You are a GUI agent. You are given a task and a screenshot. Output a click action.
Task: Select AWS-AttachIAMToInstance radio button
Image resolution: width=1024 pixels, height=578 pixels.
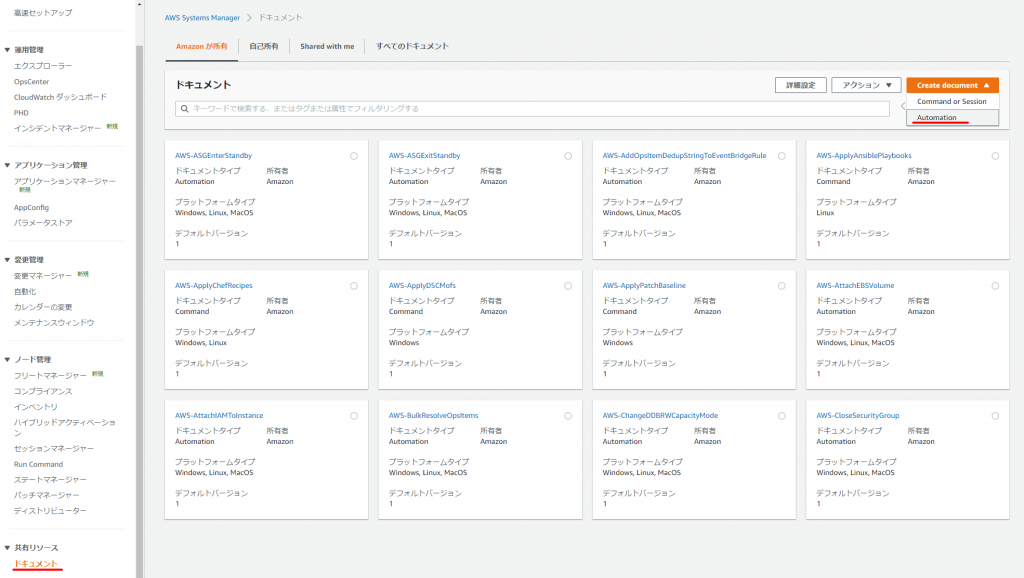coord(354,416)
